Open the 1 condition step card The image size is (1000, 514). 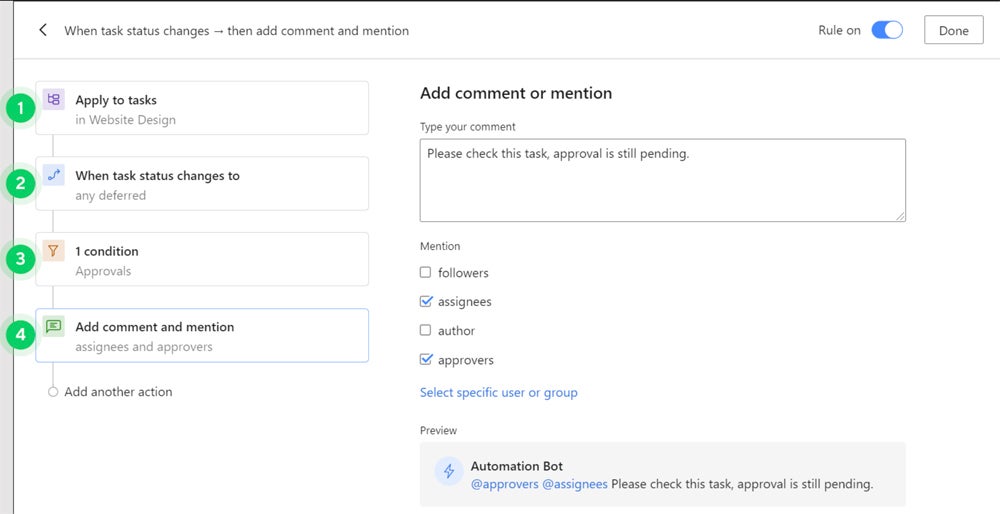click(202, 259)
